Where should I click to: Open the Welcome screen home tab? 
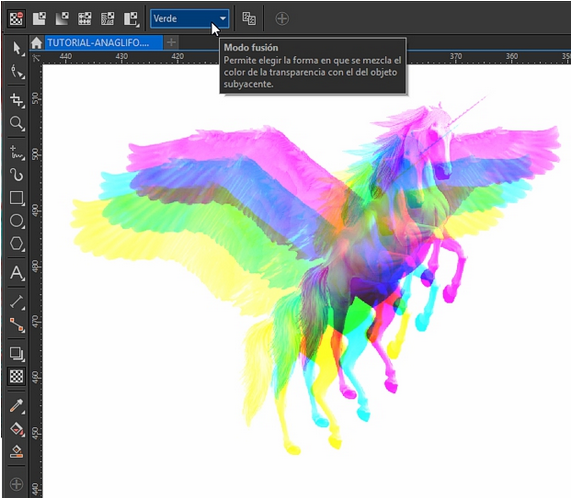pos(36,43)
